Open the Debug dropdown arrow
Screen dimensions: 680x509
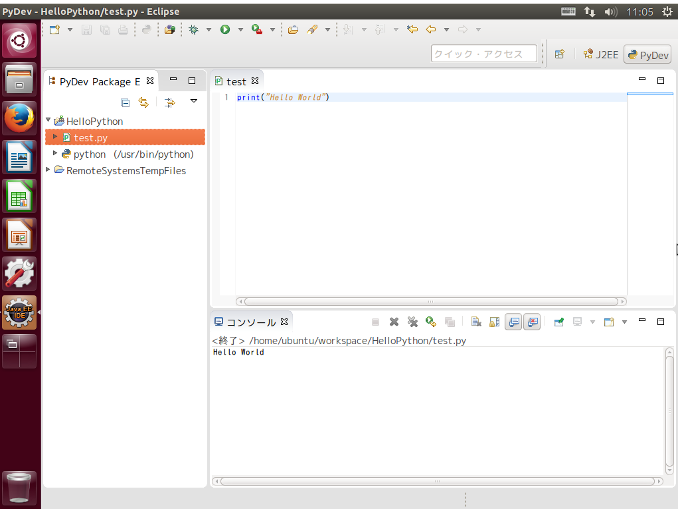pyautogui.click(x=209, y=29)
